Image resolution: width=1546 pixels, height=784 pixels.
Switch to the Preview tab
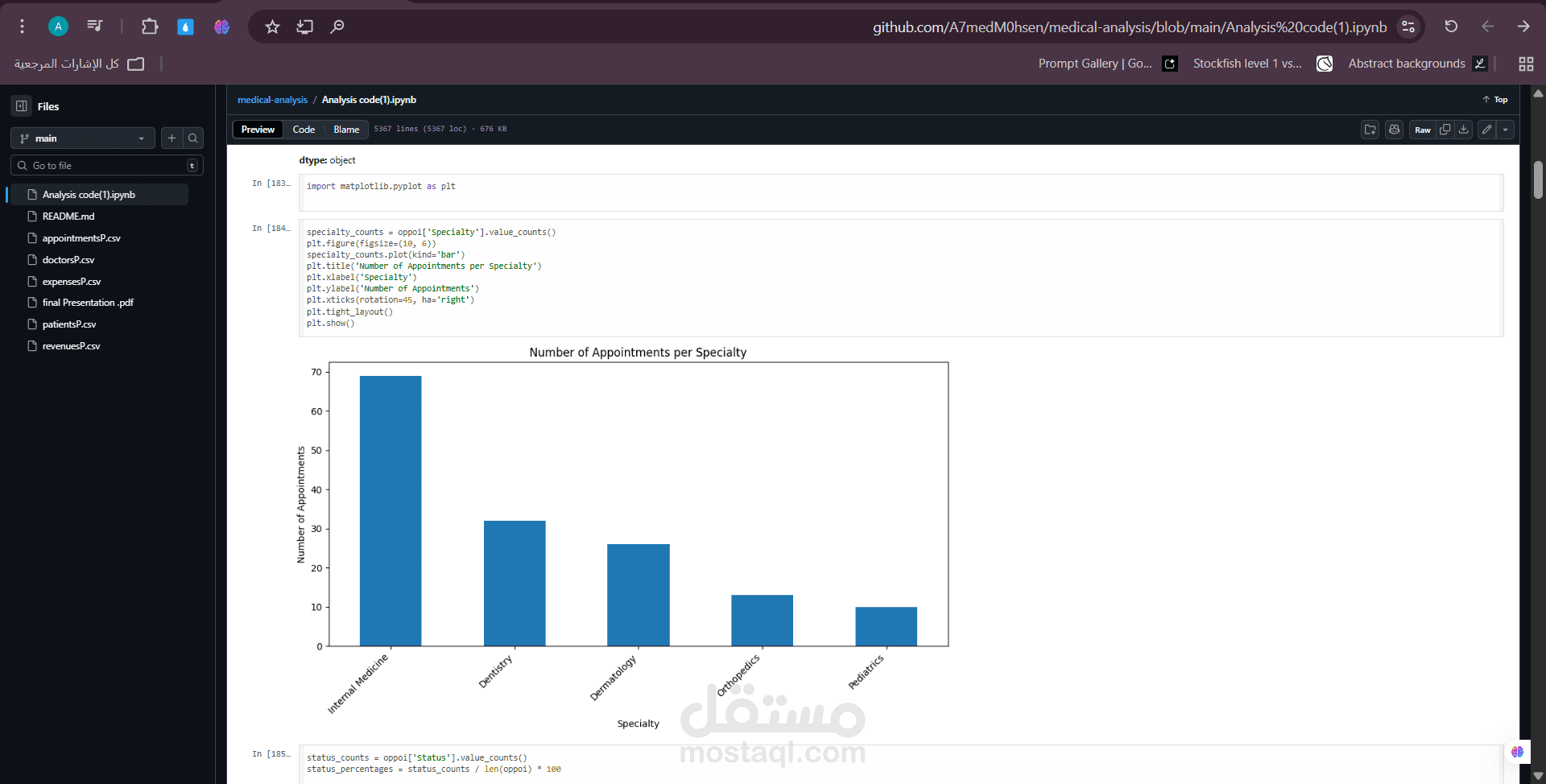[258, 130]
